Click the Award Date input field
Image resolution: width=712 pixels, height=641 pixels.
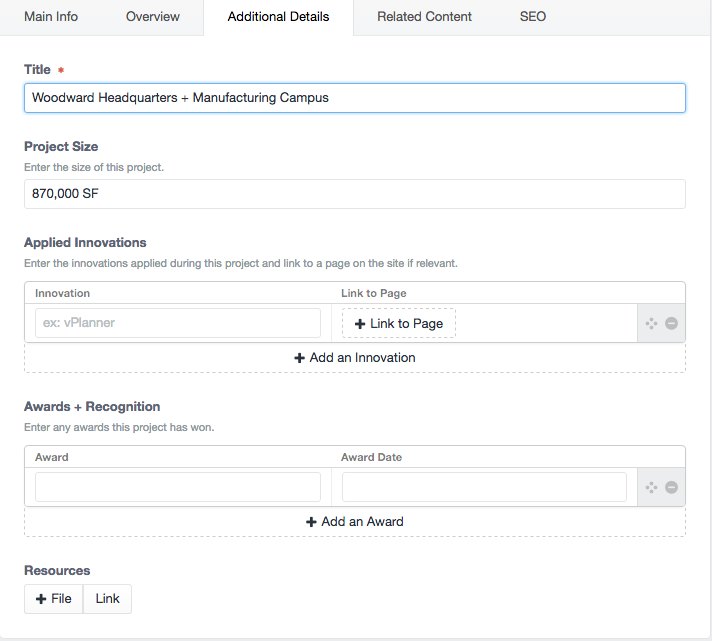click(x=484, y=487)
